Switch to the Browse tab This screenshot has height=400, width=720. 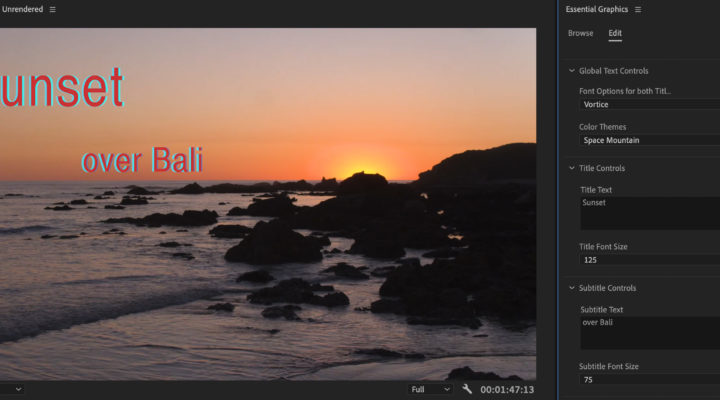tap(580, 33)
